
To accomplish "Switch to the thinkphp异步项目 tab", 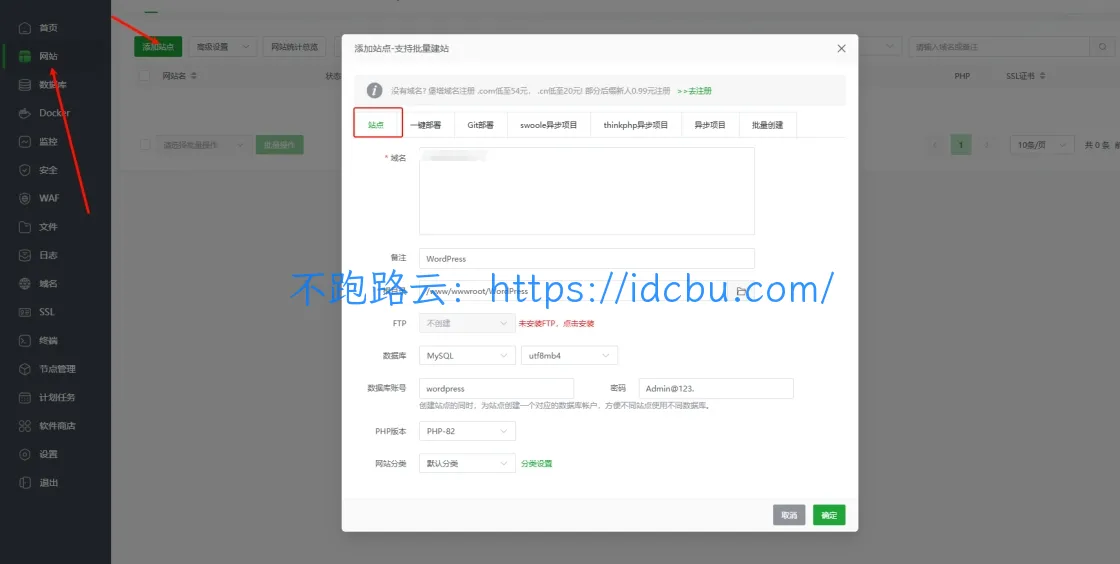I will (x=636, y=124).
